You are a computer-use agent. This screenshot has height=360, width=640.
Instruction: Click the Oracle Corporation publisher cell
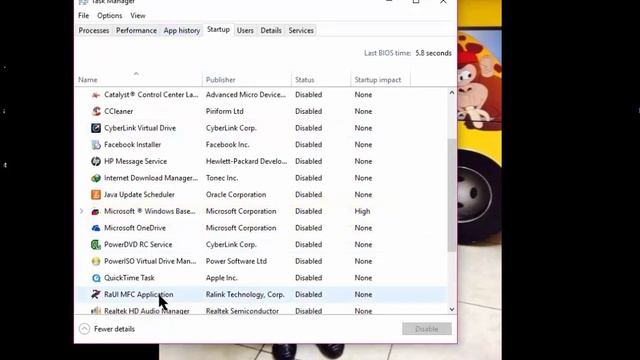236,195
